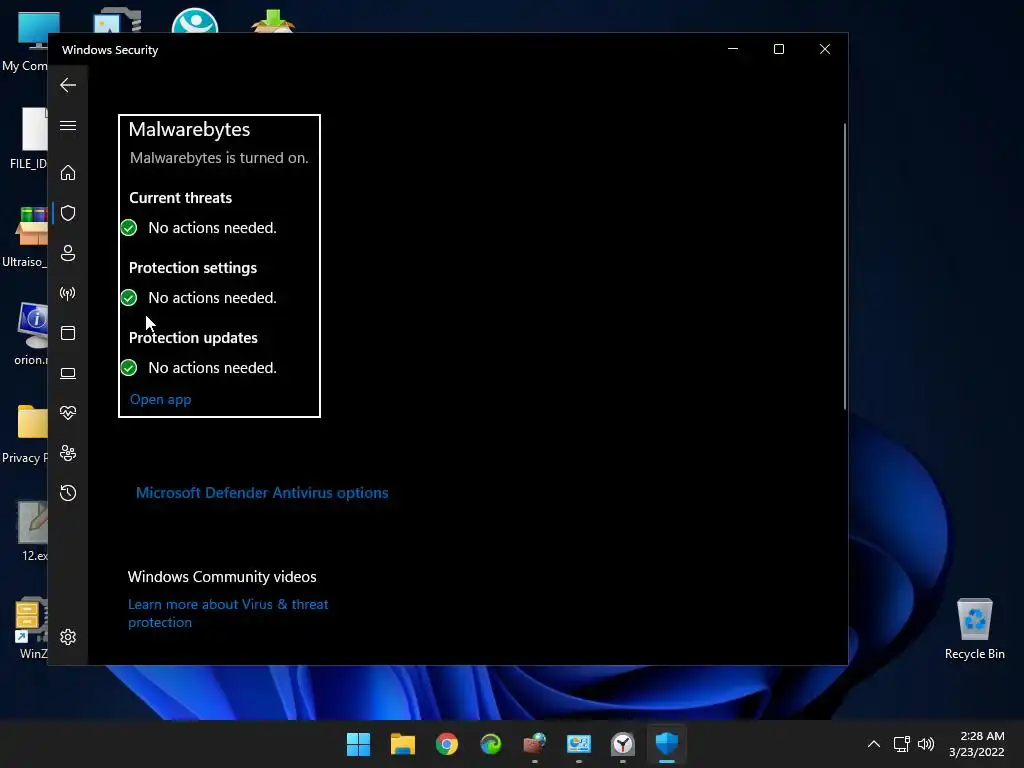Select Recycle Bin on desktop
Screen dimensions: 1024x768
974,628
